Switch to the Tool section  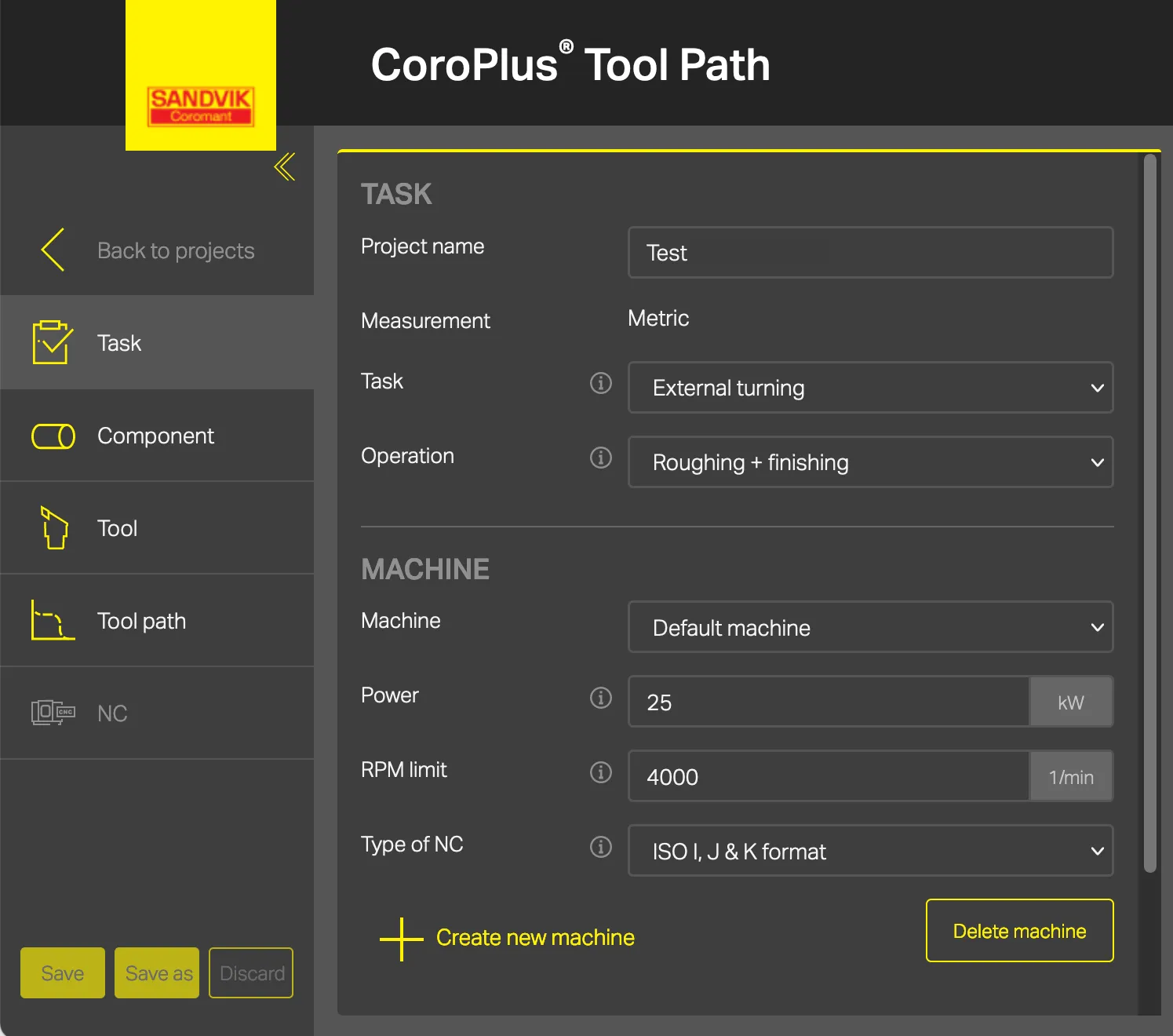coord(118,528)
